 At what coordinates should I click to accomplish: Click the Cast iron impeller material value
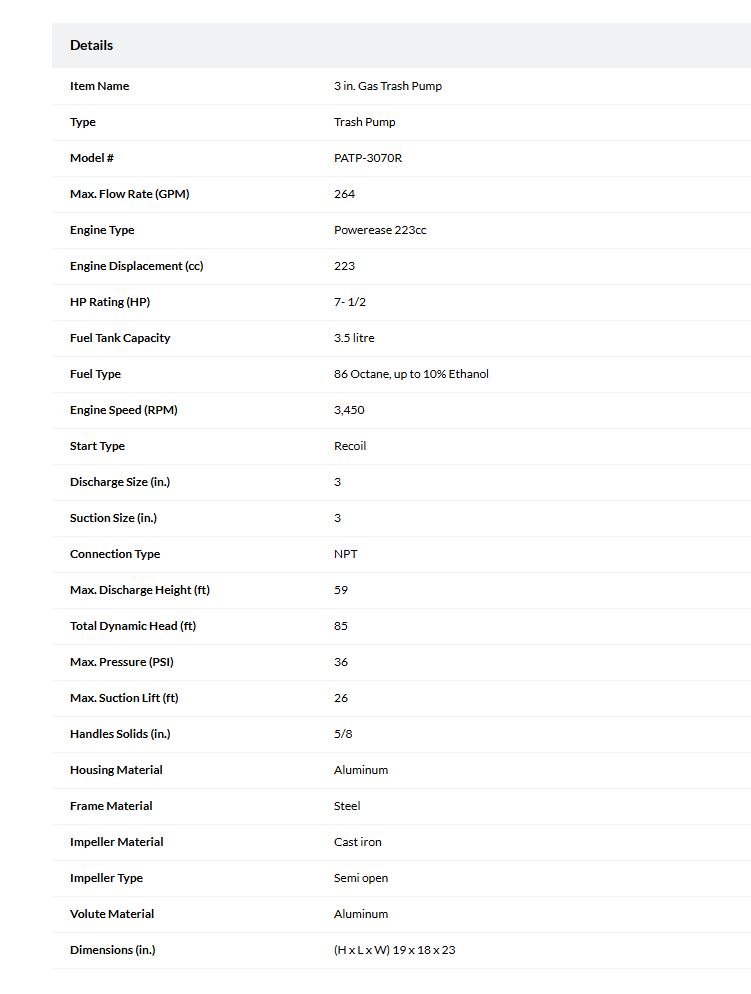tap(357, 842)
